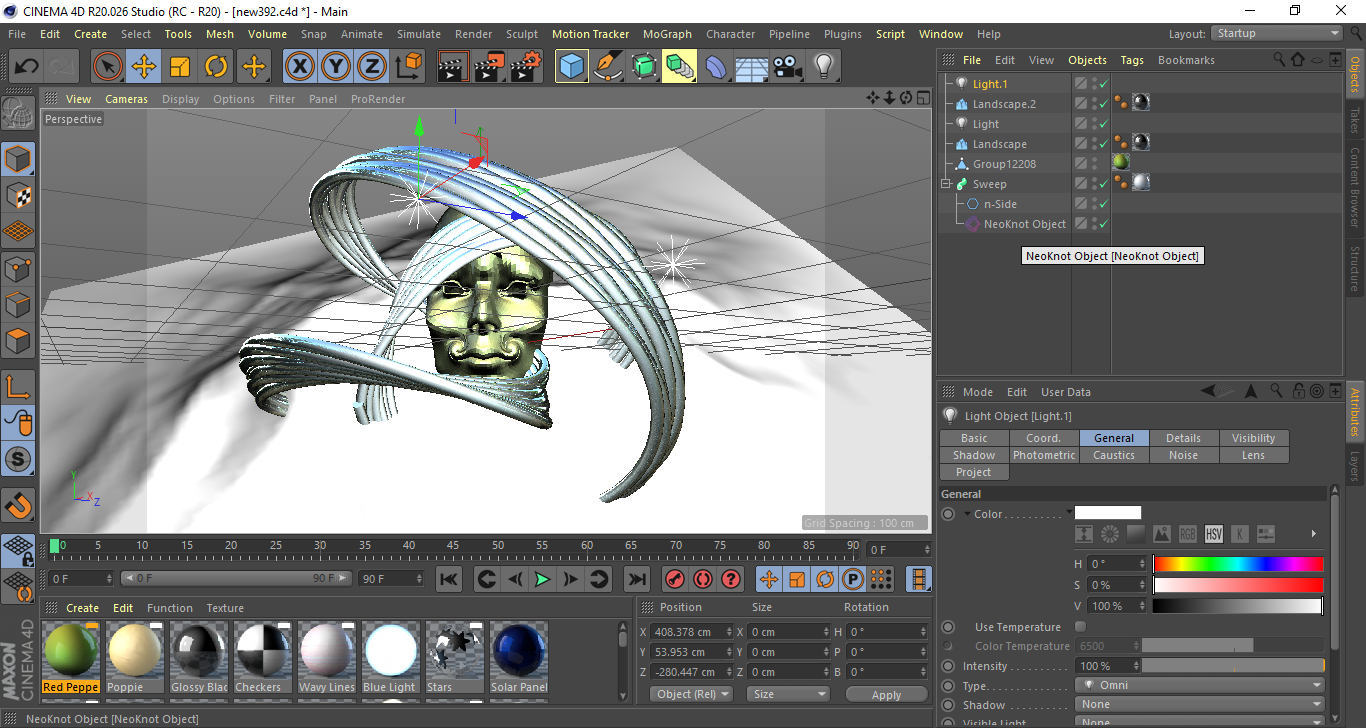
Task: Open the MoGraph menu
Action: pyautogui.click(x=667, y=34)
